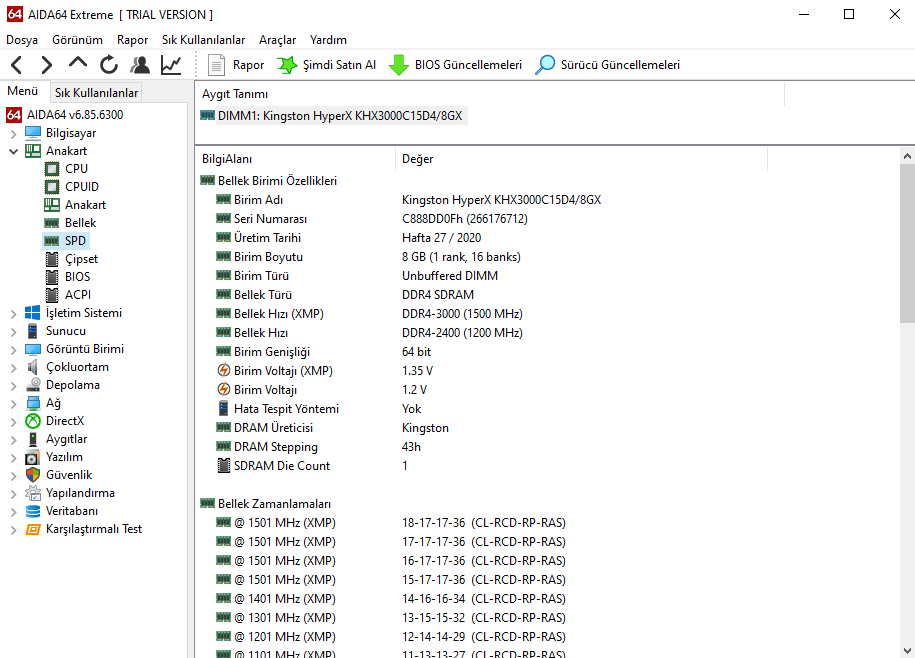The height and width of the screenshot is (658, 915).
Task: Select the ACPI icon in tree
Action: (x=52, y=295)
